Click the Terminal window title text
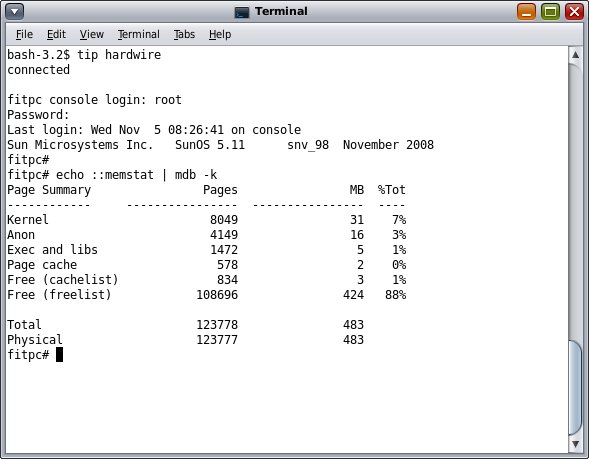The height and width of the screenshot is (459, 589). point(281,12)
